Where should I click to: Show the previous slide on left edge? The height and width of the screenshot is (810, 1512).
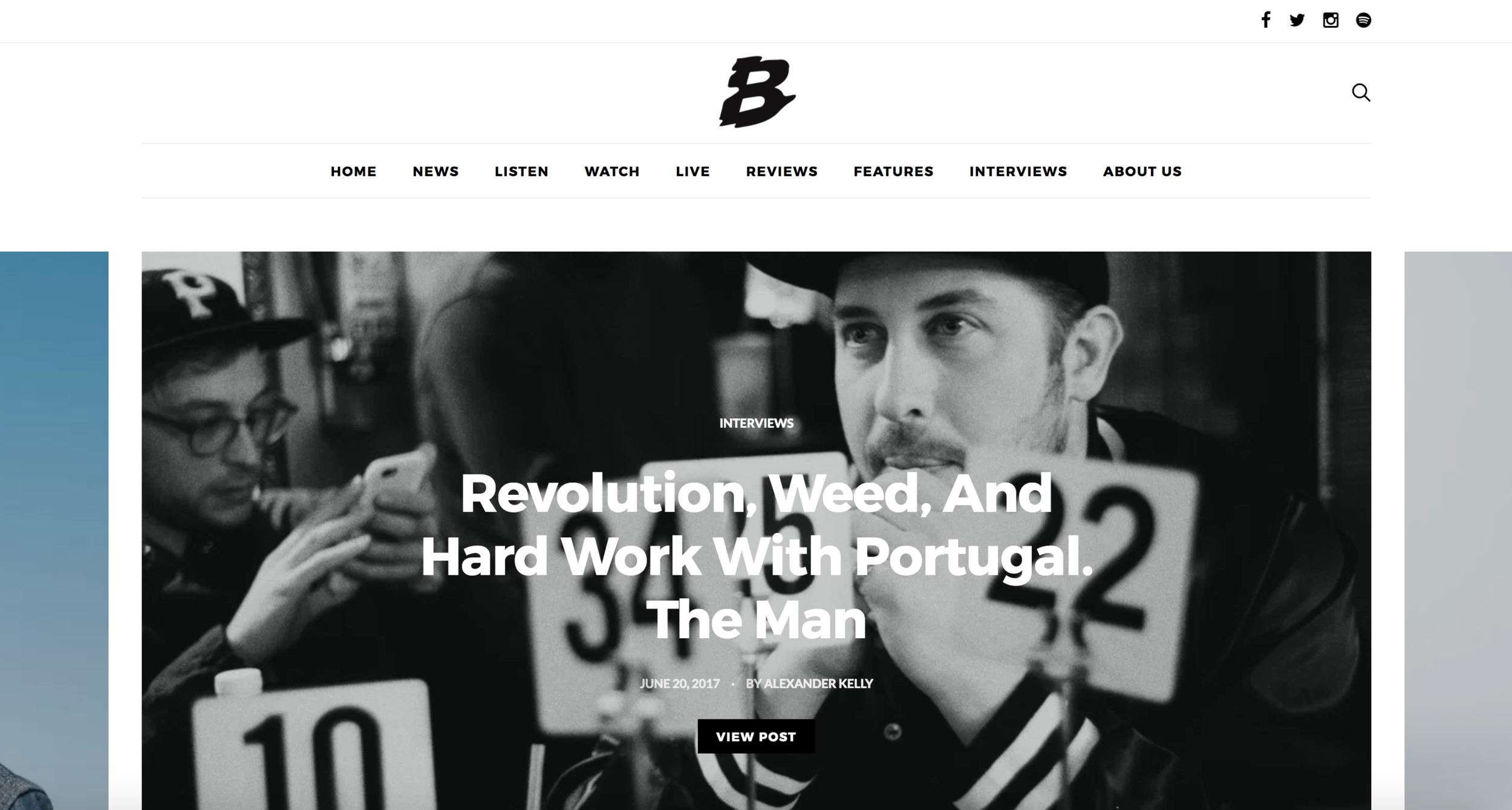point(54,531)
